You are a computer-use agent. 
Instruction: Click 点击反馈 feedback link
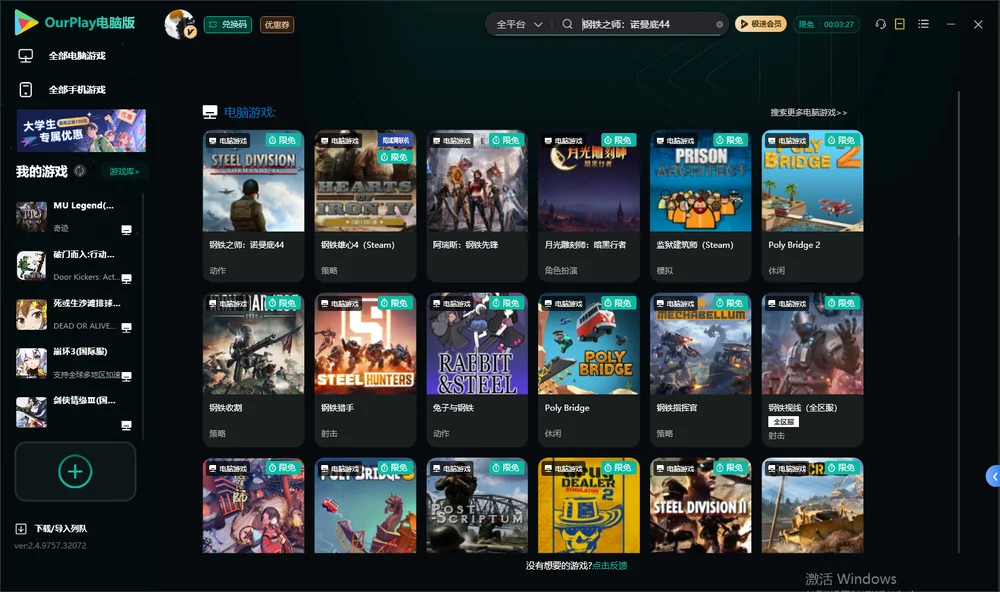click(610, 565)
